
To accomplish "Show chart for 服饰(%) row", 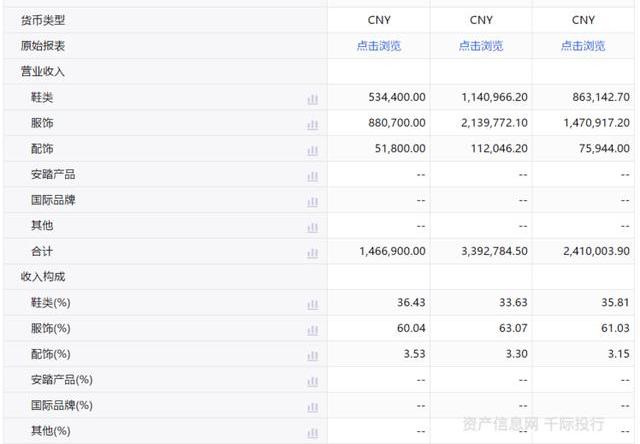I will 313,330.
